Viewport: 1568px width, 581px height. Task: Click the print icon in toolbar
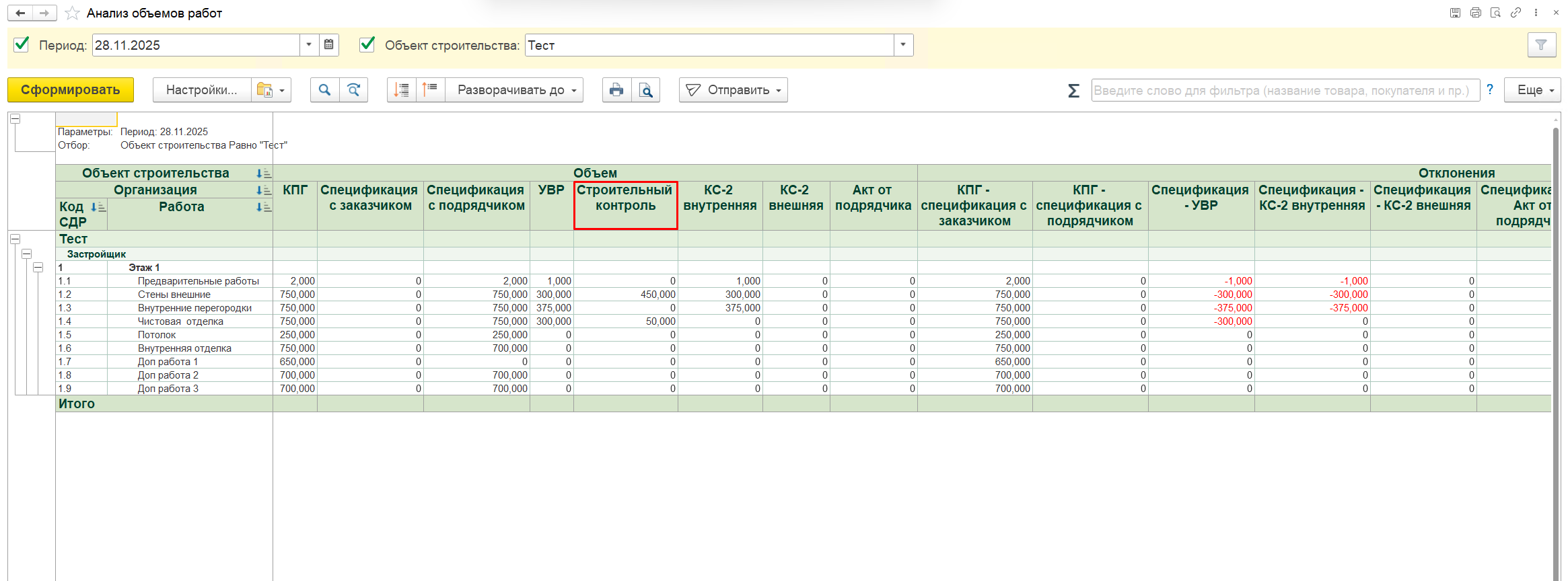[x=616, y=90]
